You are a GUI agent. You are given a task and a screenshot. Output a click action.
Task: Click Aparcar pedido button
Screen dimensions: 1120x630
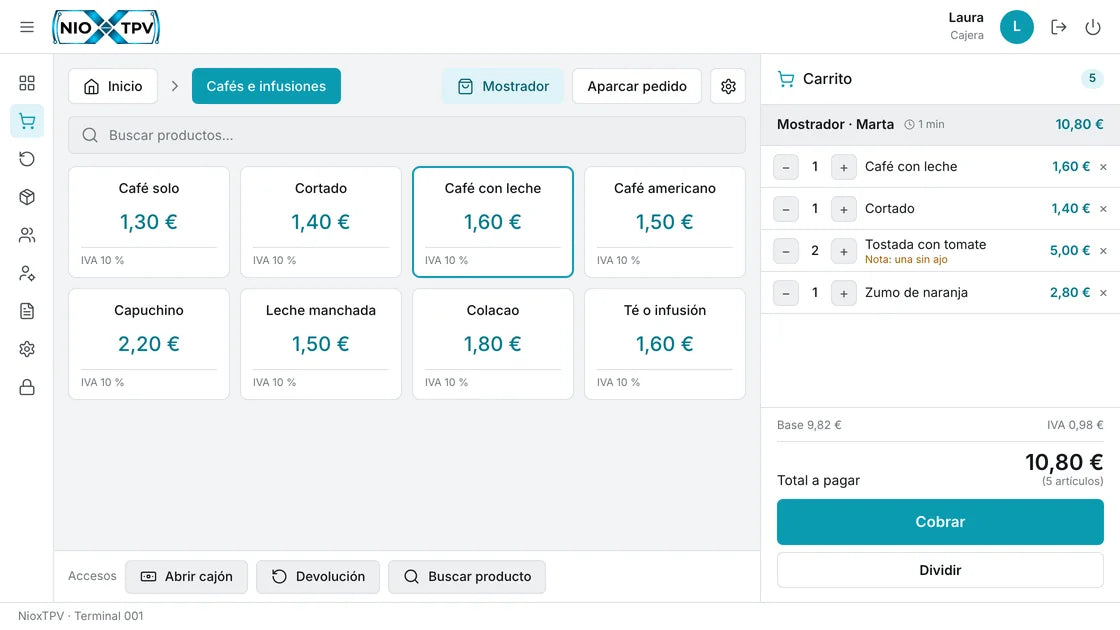coord(637,86)
